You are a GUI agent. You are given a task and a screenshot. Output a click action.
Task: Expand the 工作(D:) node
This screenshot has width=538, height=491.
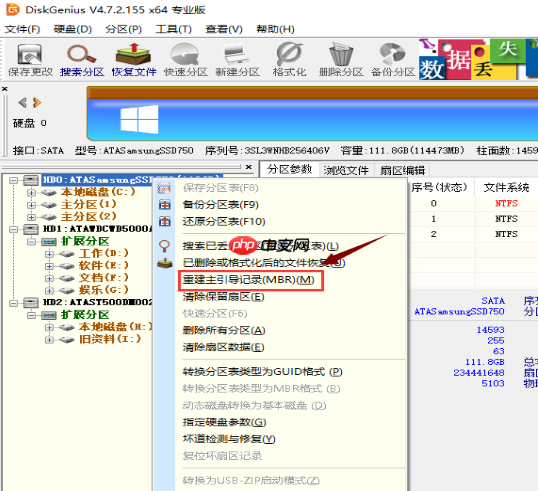click(49, 254)
